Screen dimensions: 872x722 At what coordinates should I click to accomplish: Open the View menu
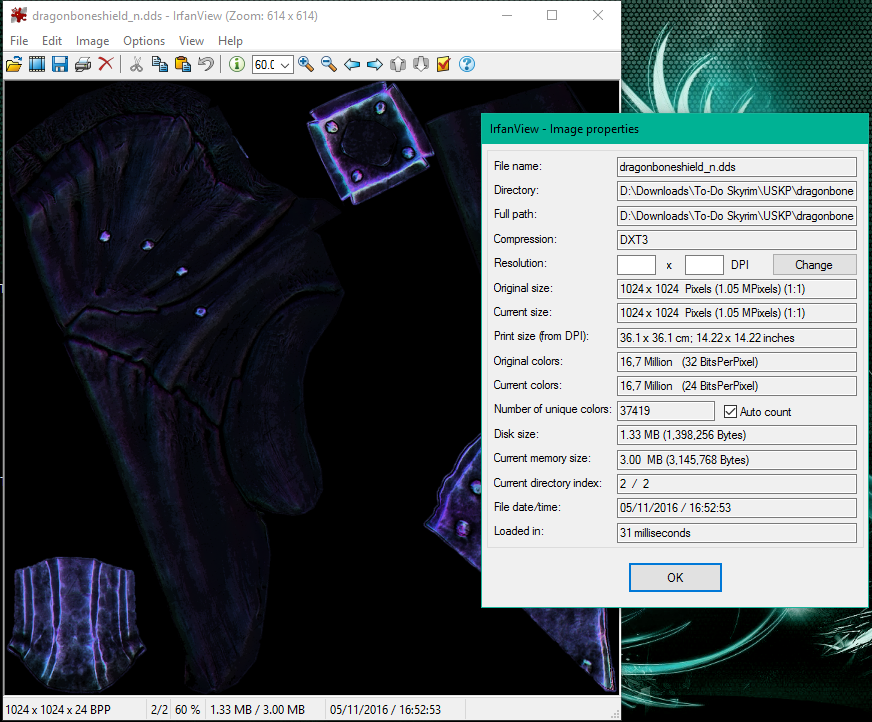tap(191, 41)
